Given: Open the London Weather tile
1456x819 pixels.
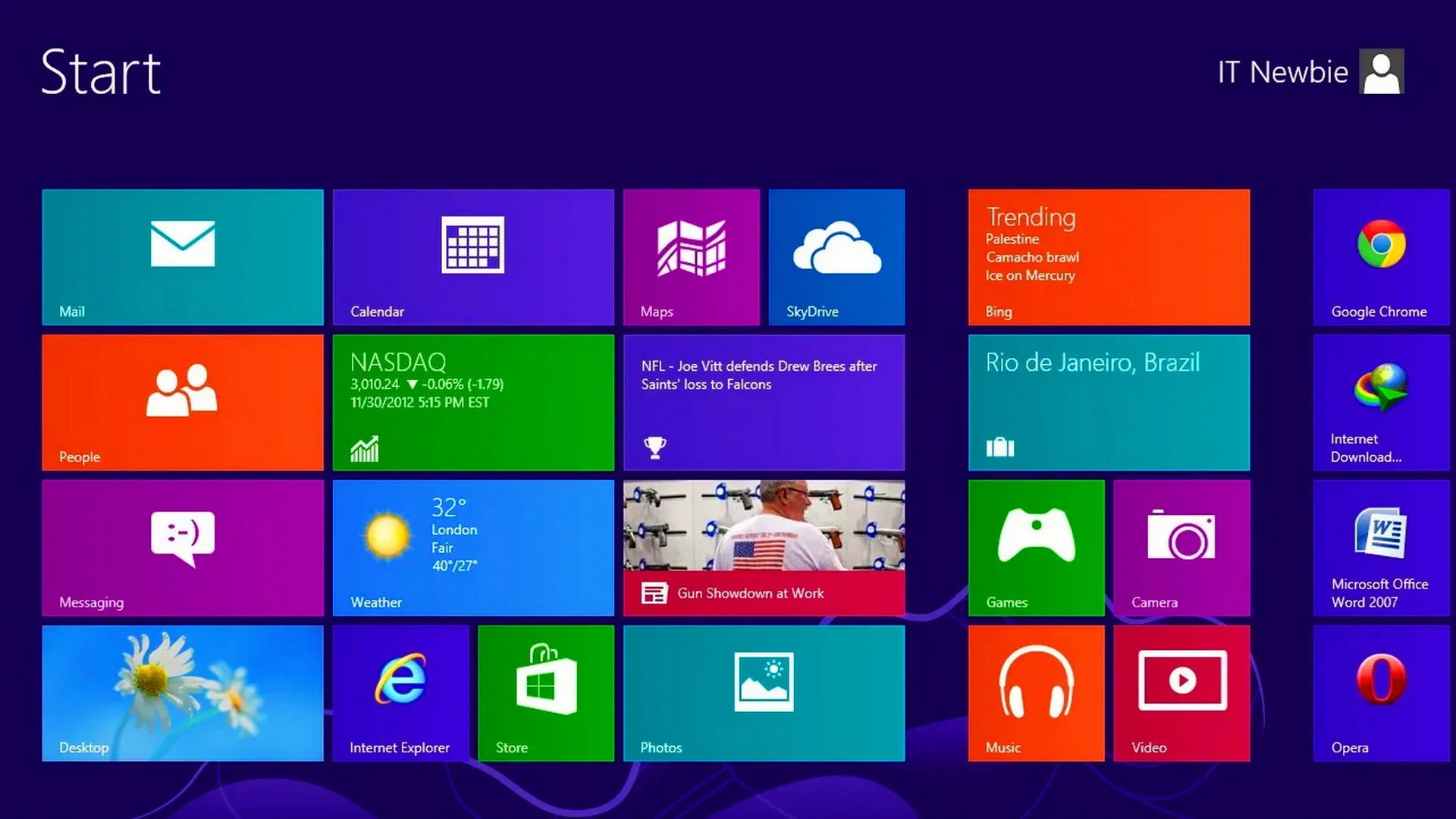Looking at the screenshot, I should pyautogui.click(x=473, y=548).
